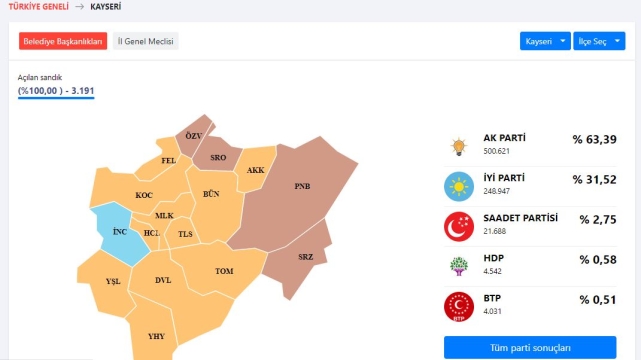The image size is (641, 360).
Task: Switch to the İl Genel Meclisi tab
Action: click(146, 41)
